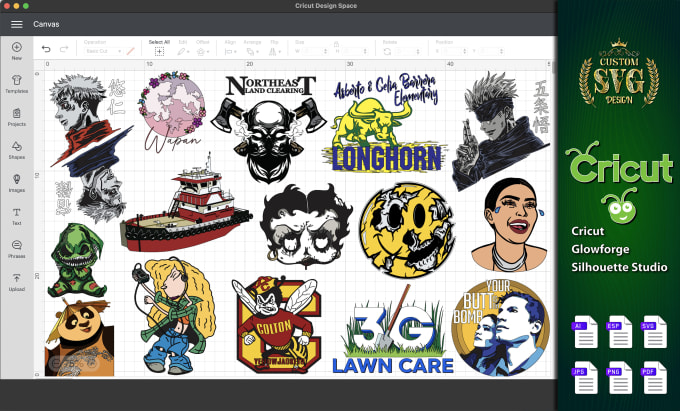Select the 3G Lawn Care logo
The width and height of the screenshot is (680, 411).
(393, 330)
